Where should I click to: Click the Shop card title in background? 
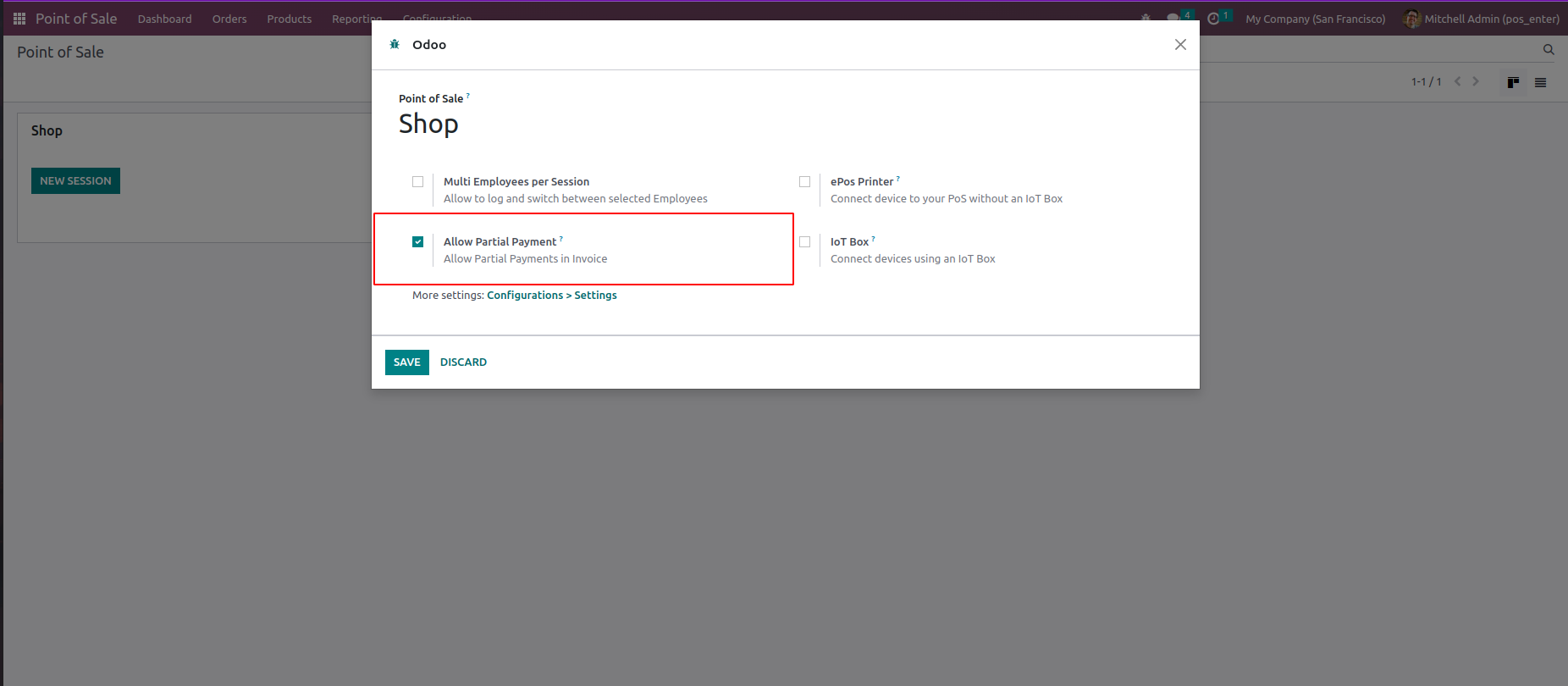47,130
